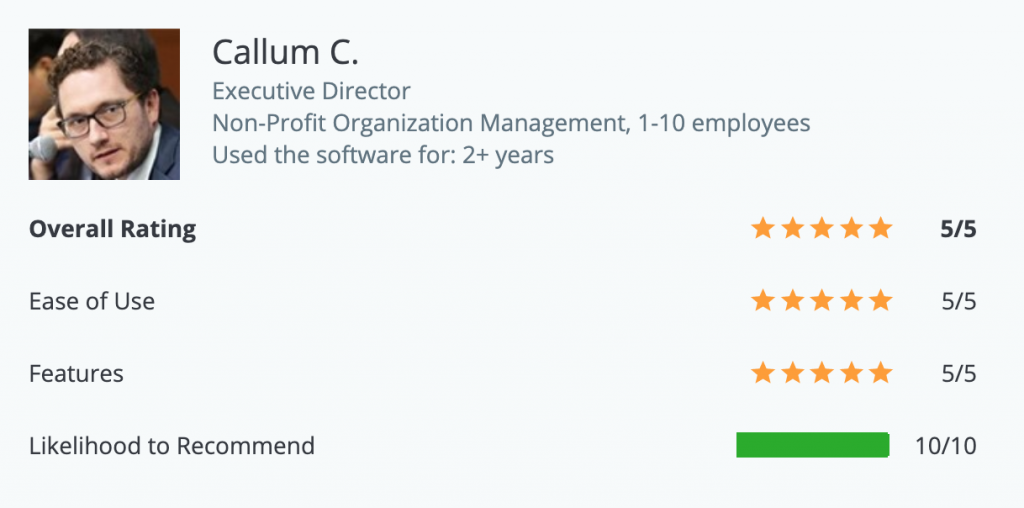Click the Used the software for line

click(383, 155)
